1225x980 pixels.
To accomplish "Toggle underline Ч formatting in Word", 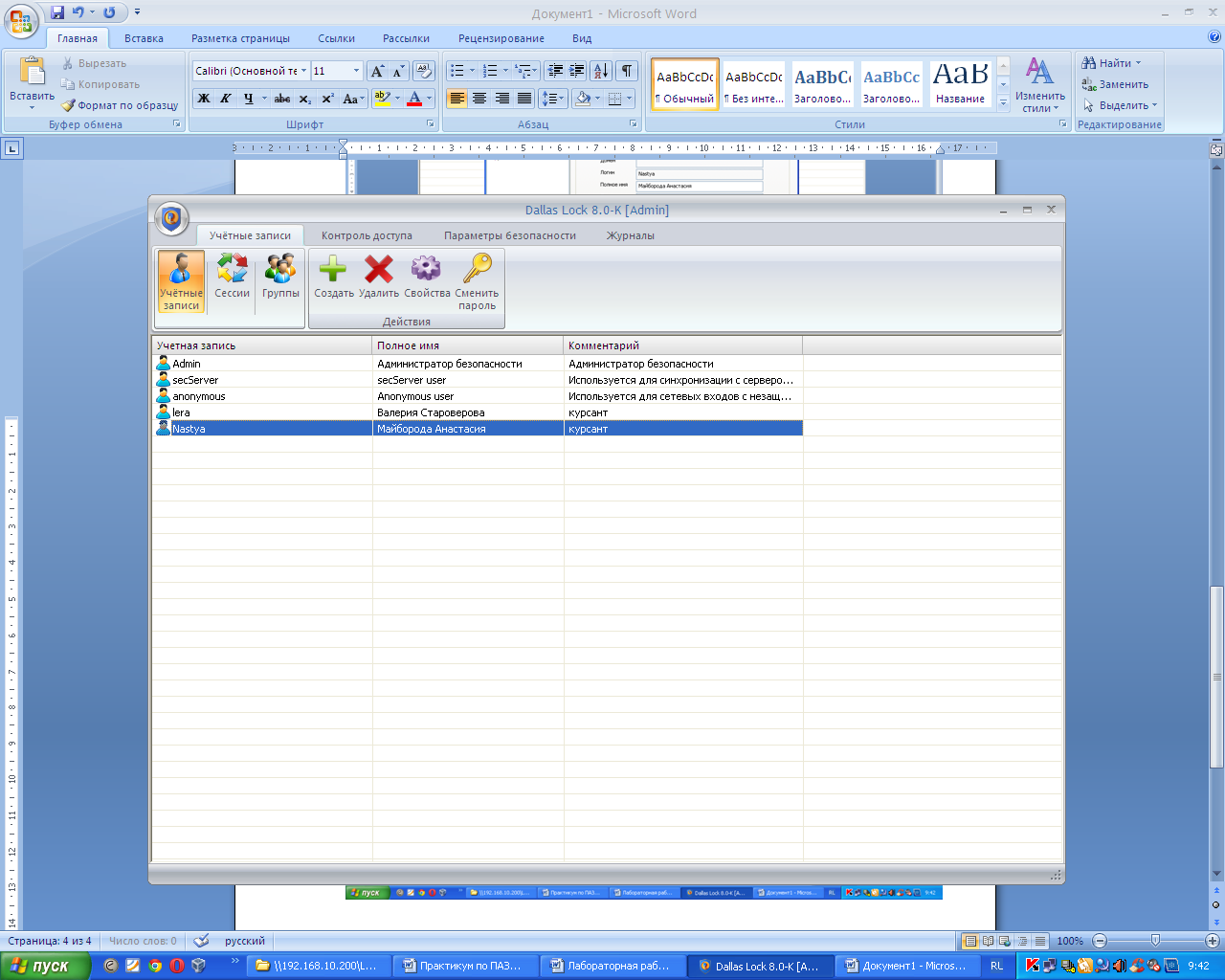I will click(248, 99).
